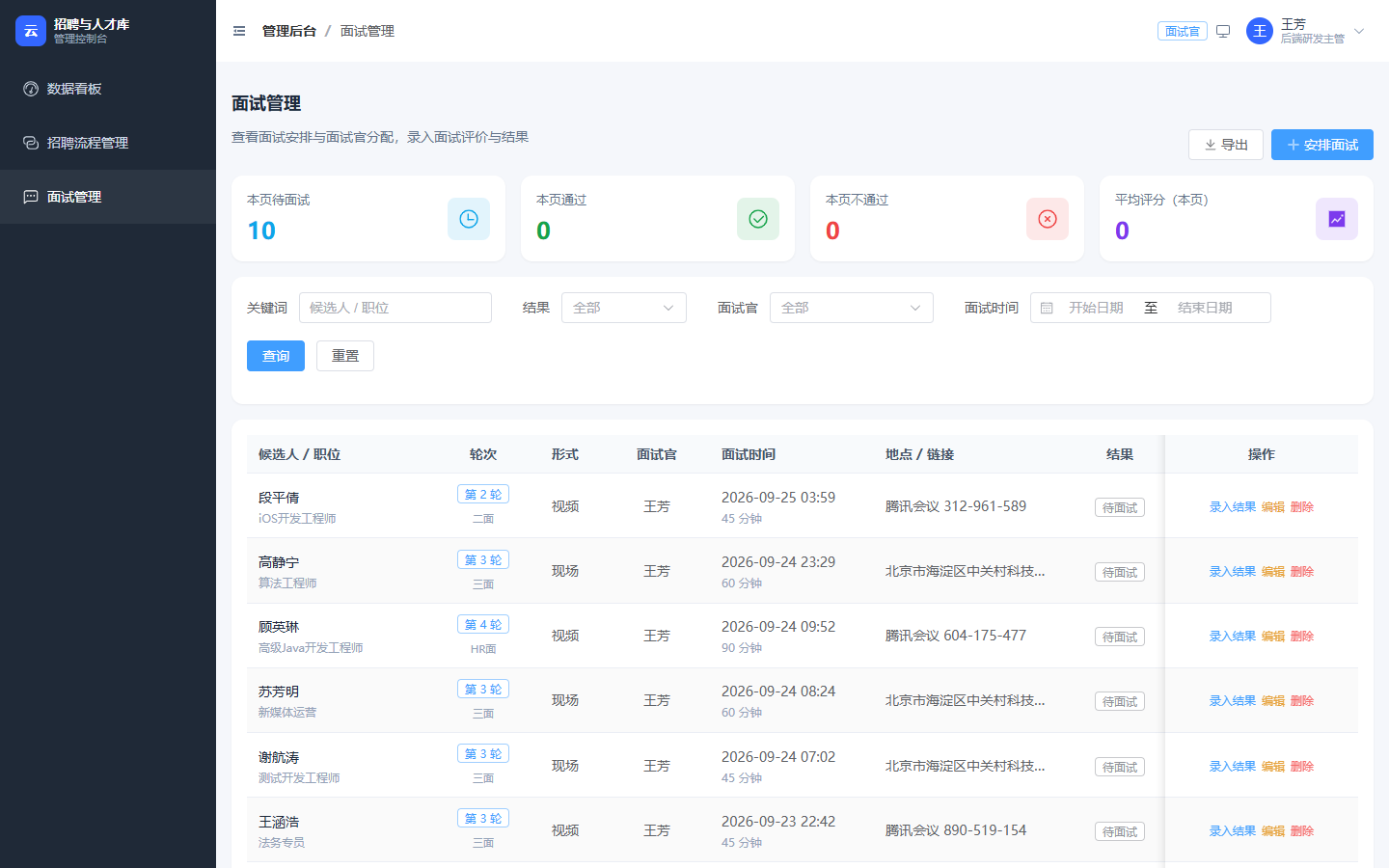Click the 开始日期 date field
The height and width of the screenshot is (868, 1389).
(x=1096, y=308)
